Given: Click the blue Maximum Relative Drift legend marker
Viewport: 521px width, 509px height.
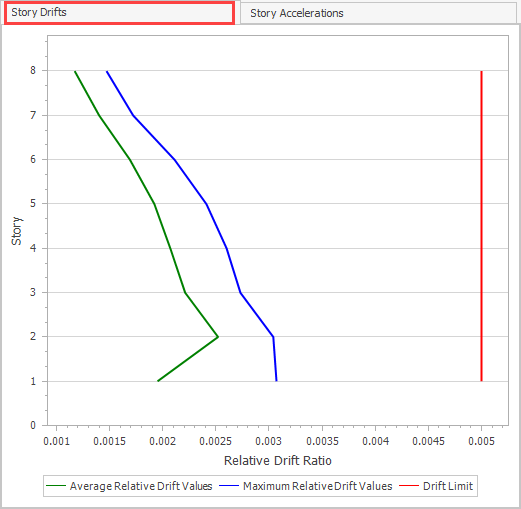Looking at the screenshot, I should 229,486.
